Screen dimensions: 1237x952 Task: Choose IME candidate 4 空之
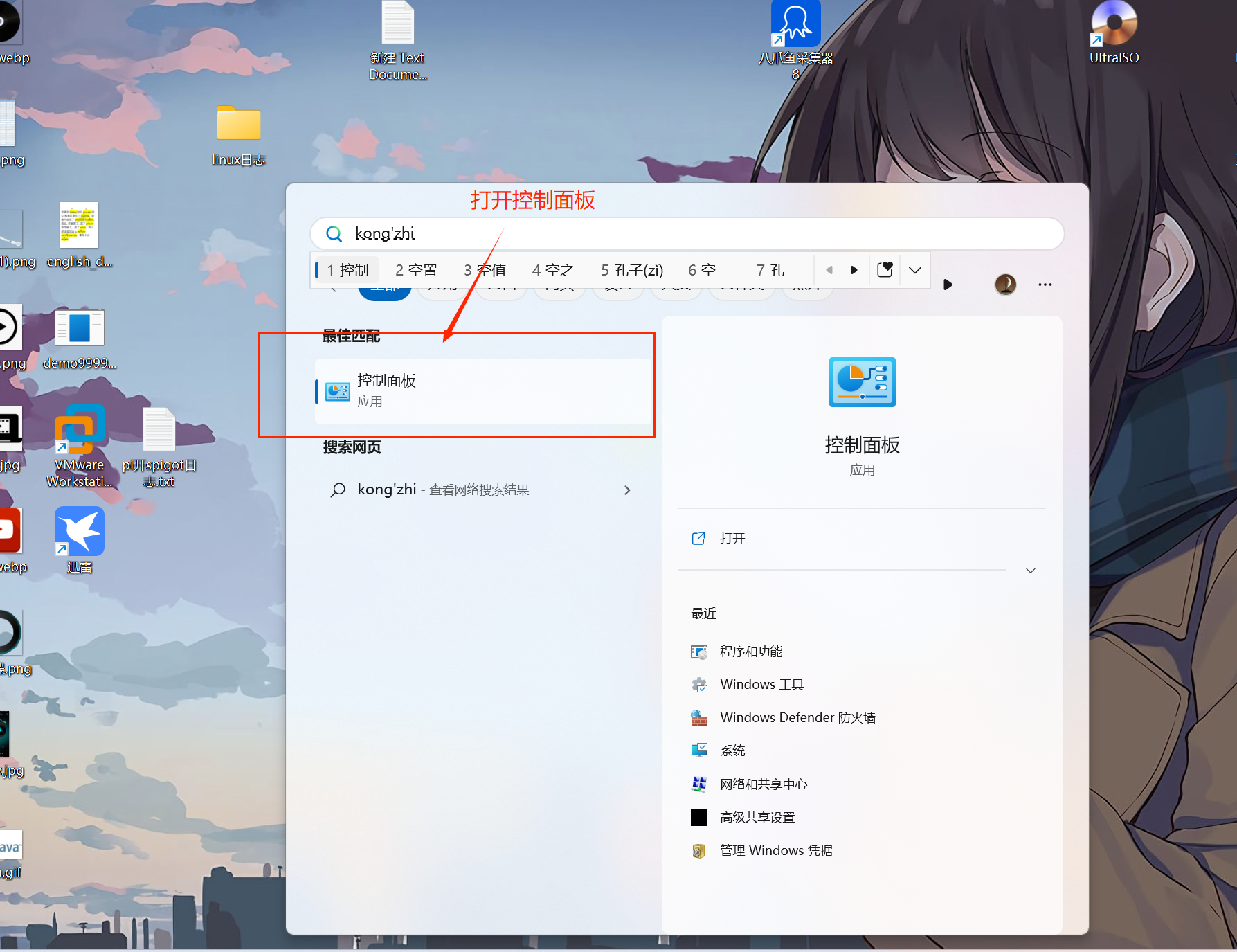coord(553,270)
